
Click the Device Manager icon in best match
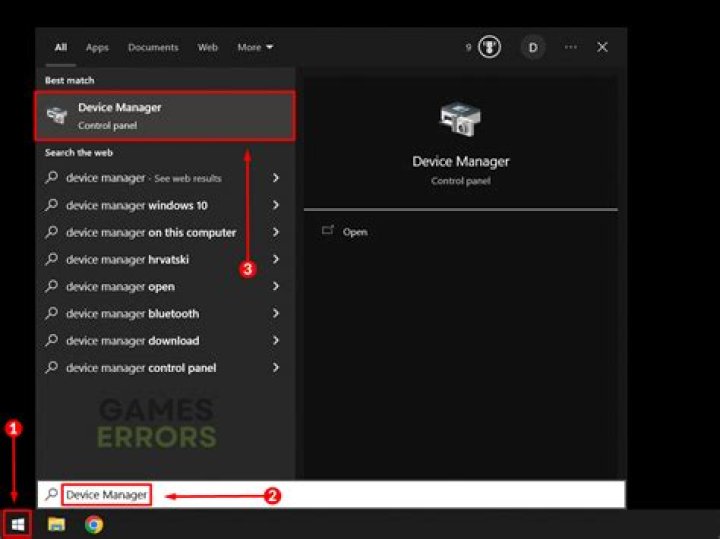57,115
